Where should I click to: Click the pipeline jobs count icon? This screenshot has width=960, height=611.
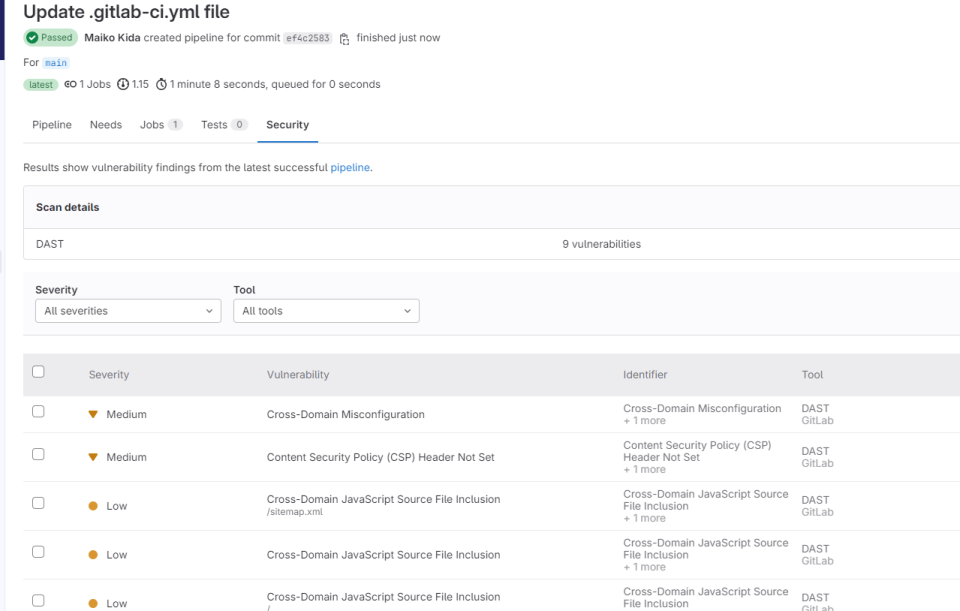[x=70, y=85]
